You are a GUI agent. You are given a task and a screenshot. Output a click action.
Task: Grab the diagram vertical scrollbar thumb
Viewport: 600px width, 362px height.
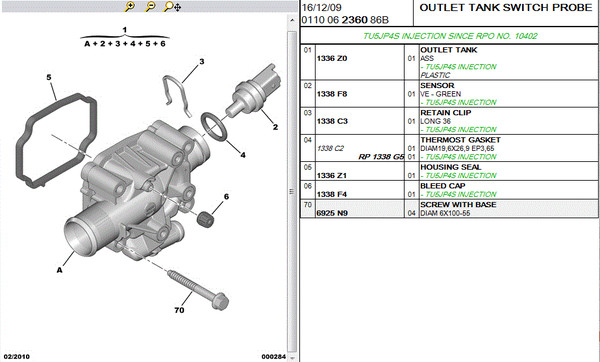292,191
